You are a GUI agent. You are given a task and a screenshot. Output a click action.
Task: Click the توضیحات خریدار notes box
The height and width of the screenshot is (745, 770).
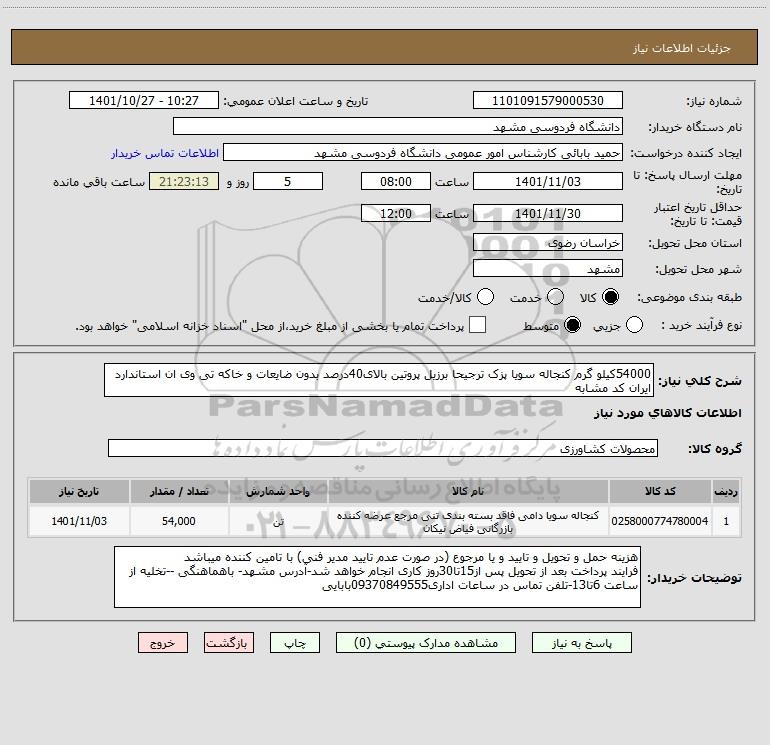click(377, 577)
